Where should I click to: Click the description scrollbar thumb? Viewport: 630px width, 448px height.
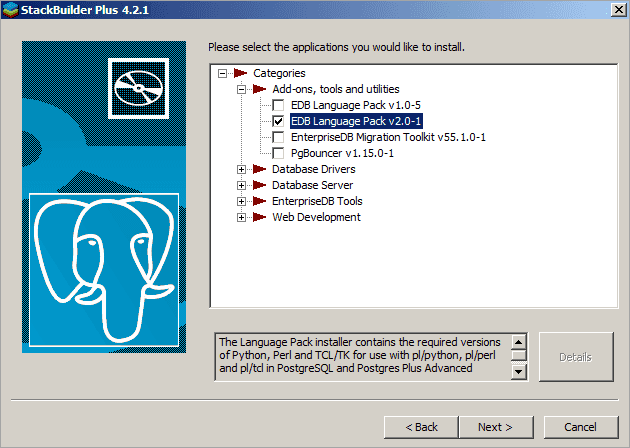(519, 355)
